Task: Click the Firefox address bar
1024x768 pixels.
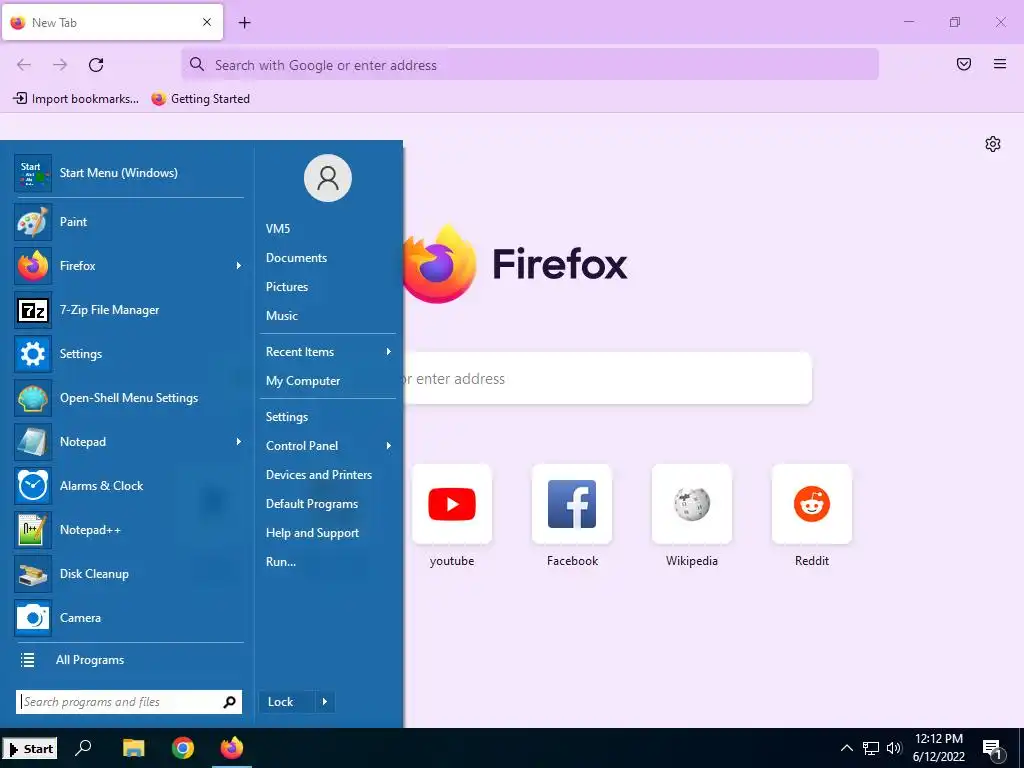Action: [x=530, y=65]
